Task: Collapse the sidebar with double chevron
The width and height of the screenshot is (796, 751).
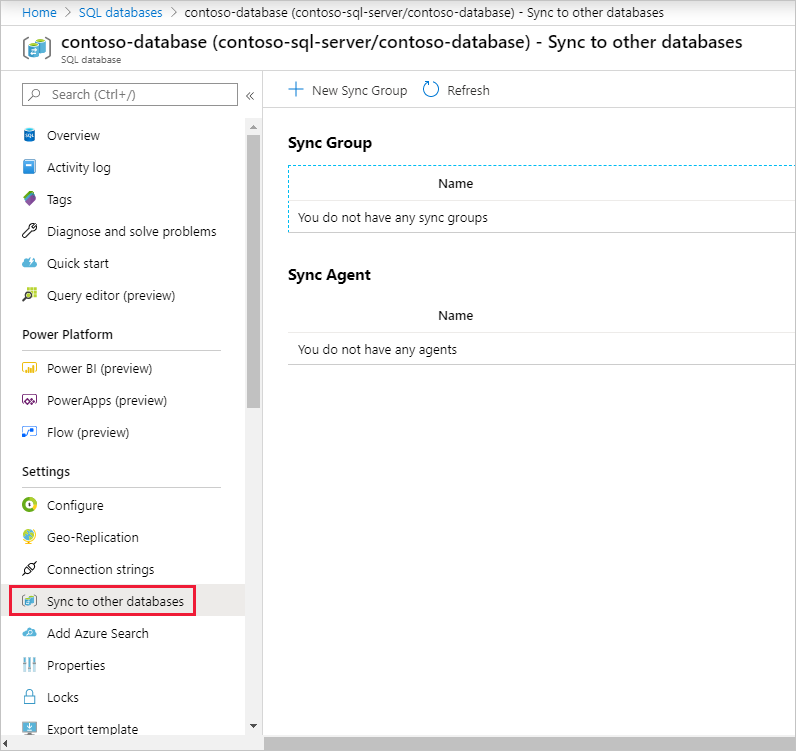Action: 250,95
